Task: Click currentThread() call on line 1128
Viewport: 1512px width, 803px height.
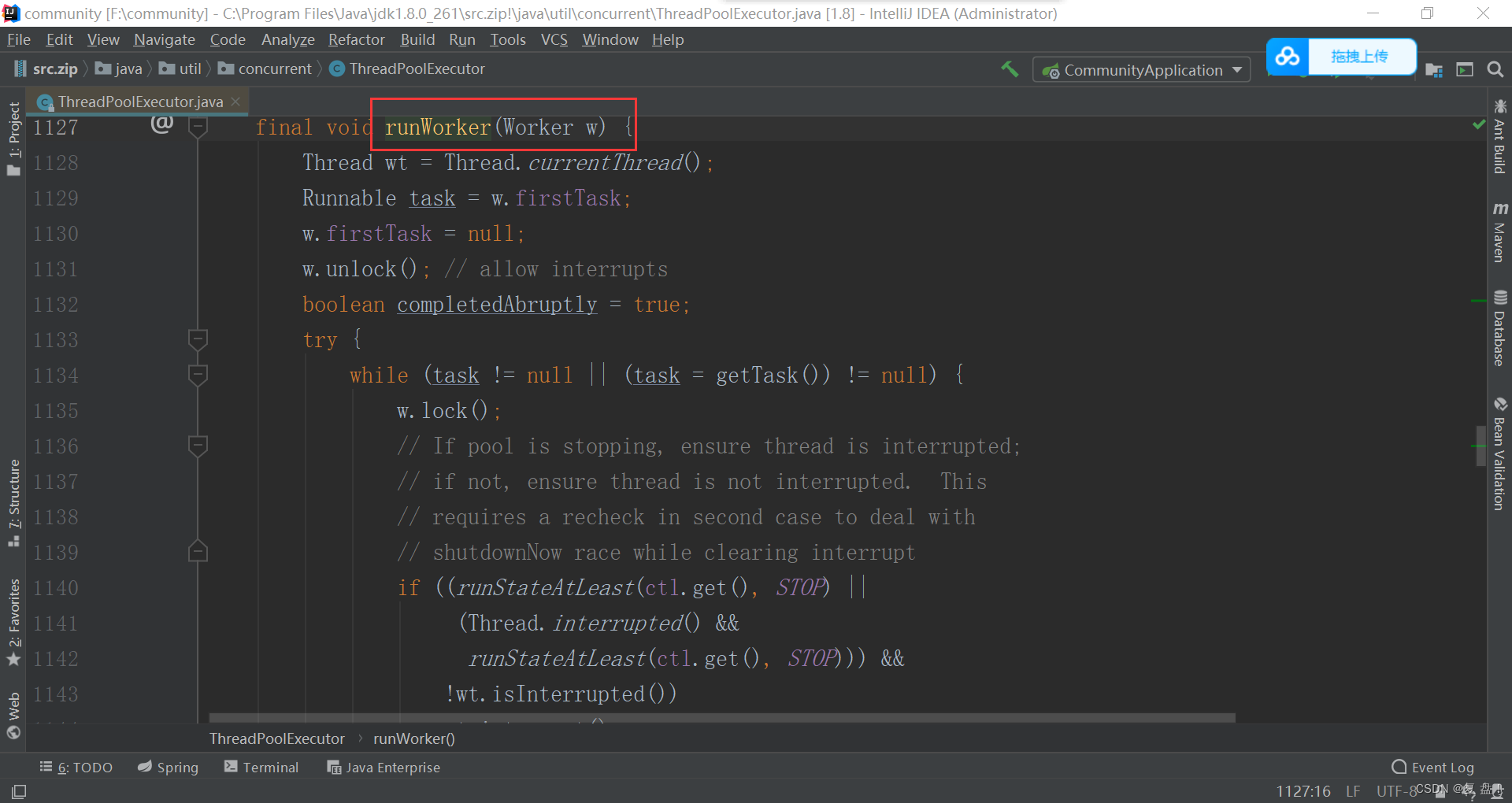Action: pos(614,163)
